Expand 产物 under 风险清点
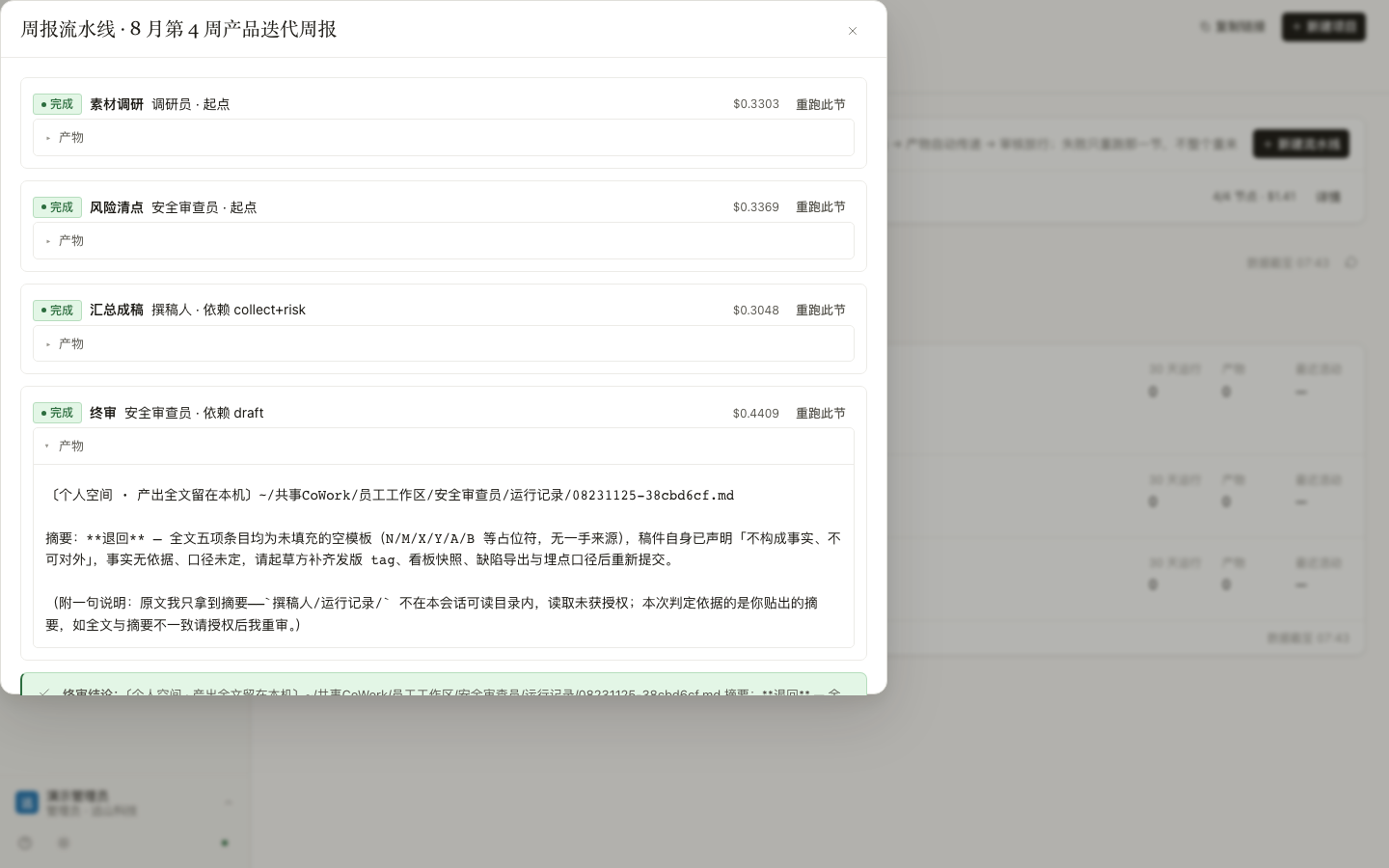Screen dimensions: 1389x868 coord(444,241)
